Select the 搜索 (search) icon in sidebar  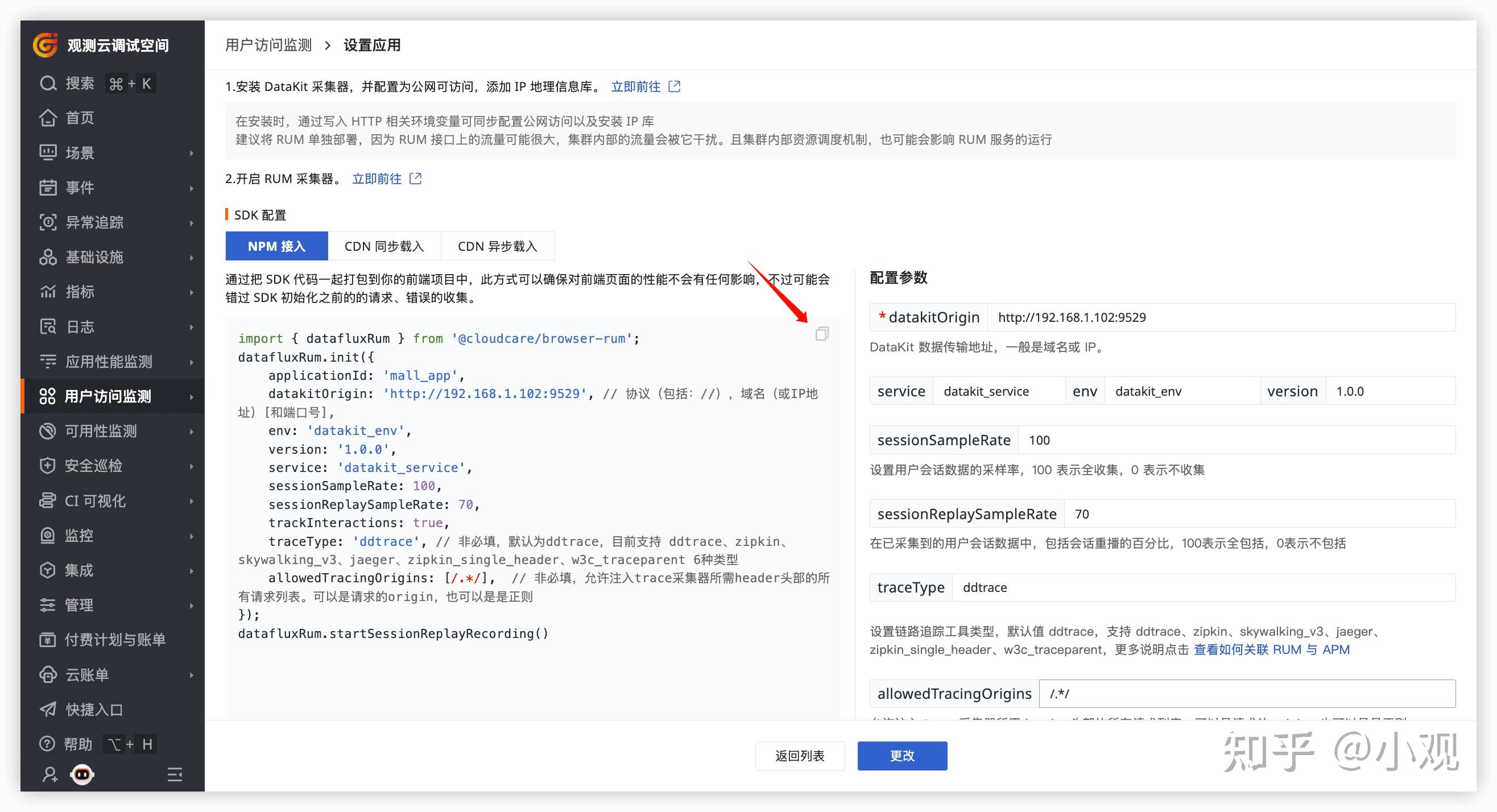click(48, 82)
